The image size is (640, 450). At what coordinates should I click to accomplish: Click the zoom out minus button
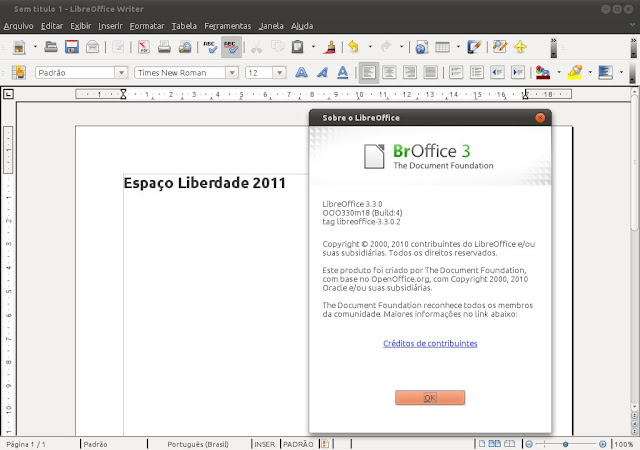[x=529, y=444]
